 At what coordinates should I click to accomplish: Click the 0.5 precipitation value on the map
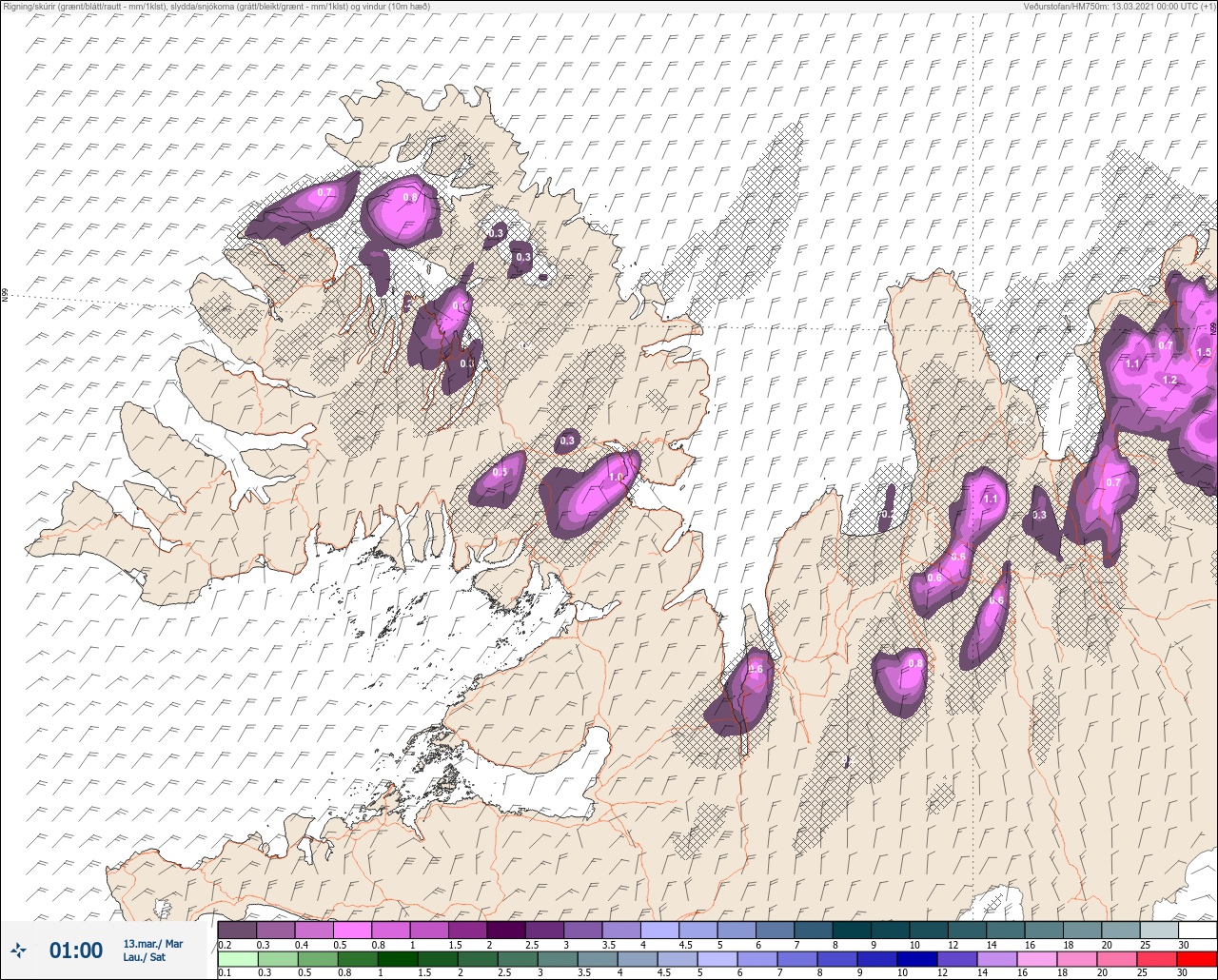tap(501, 473)
